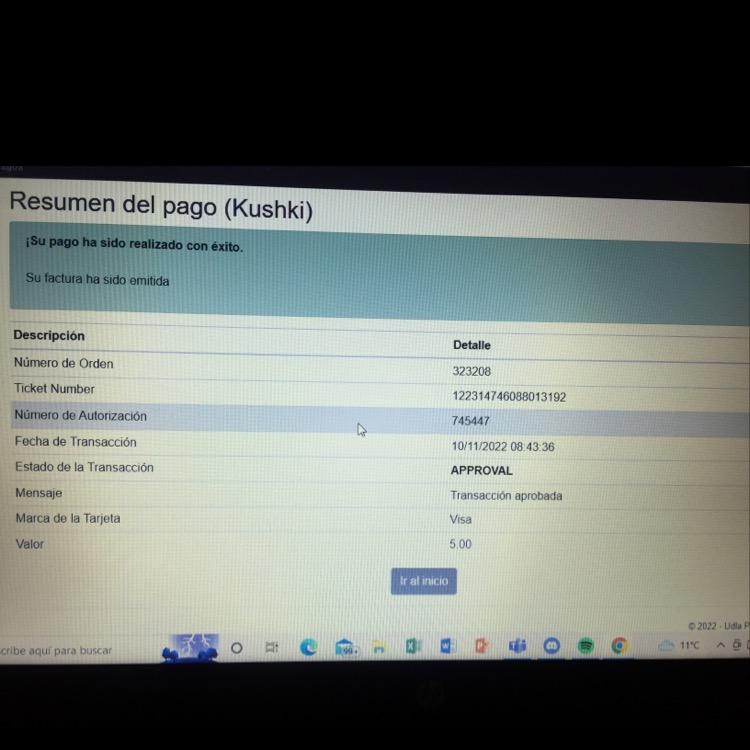Click the 'Su factura ha sido emitida' message

click(98, 281)
